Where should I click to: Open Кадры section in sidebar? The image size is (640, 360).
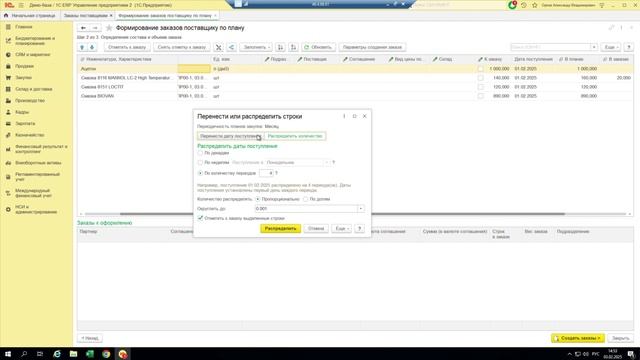22,112
